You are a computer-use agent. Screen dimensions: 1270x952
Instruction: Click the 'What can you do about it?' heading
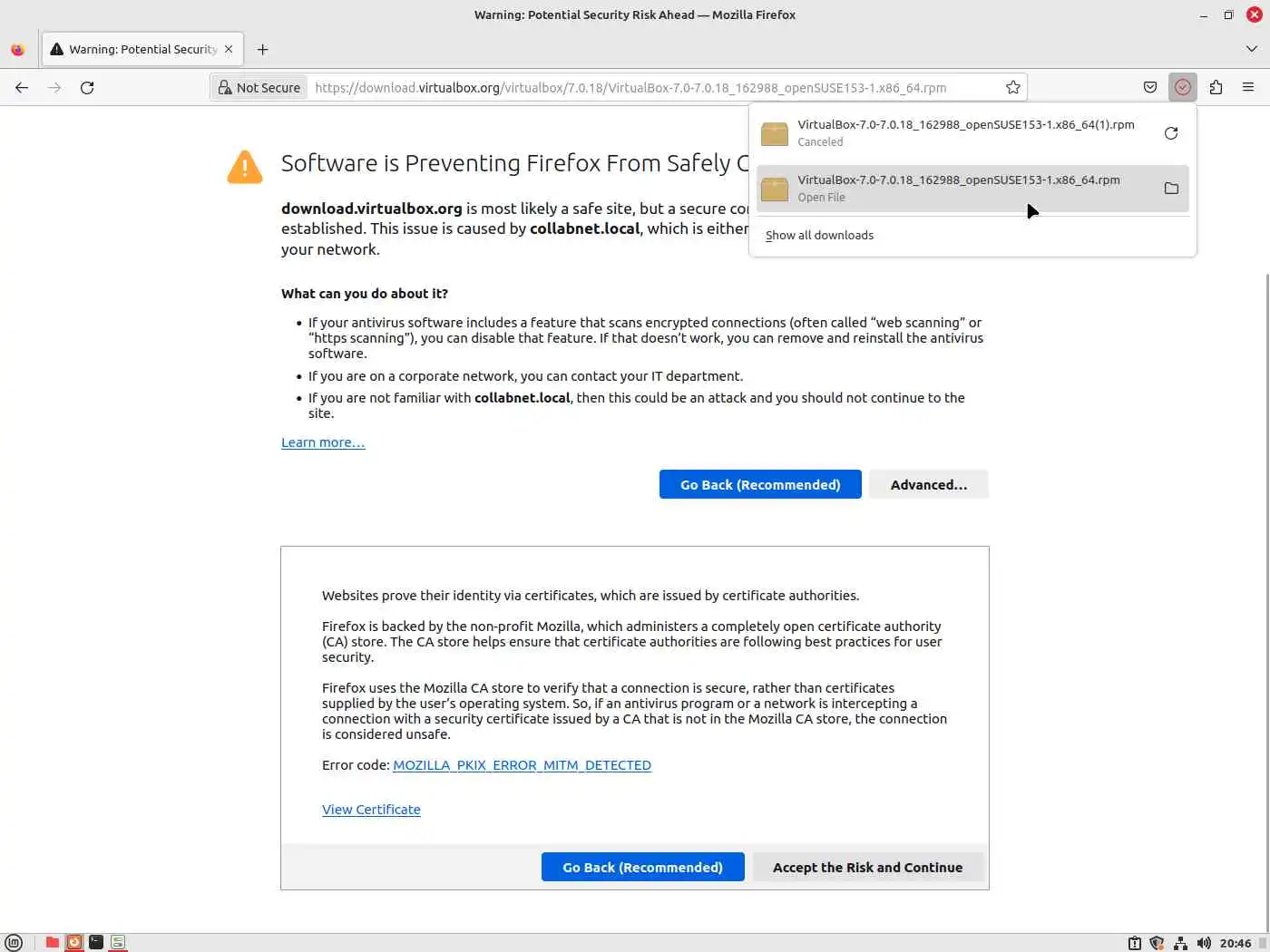coord(365,294)
